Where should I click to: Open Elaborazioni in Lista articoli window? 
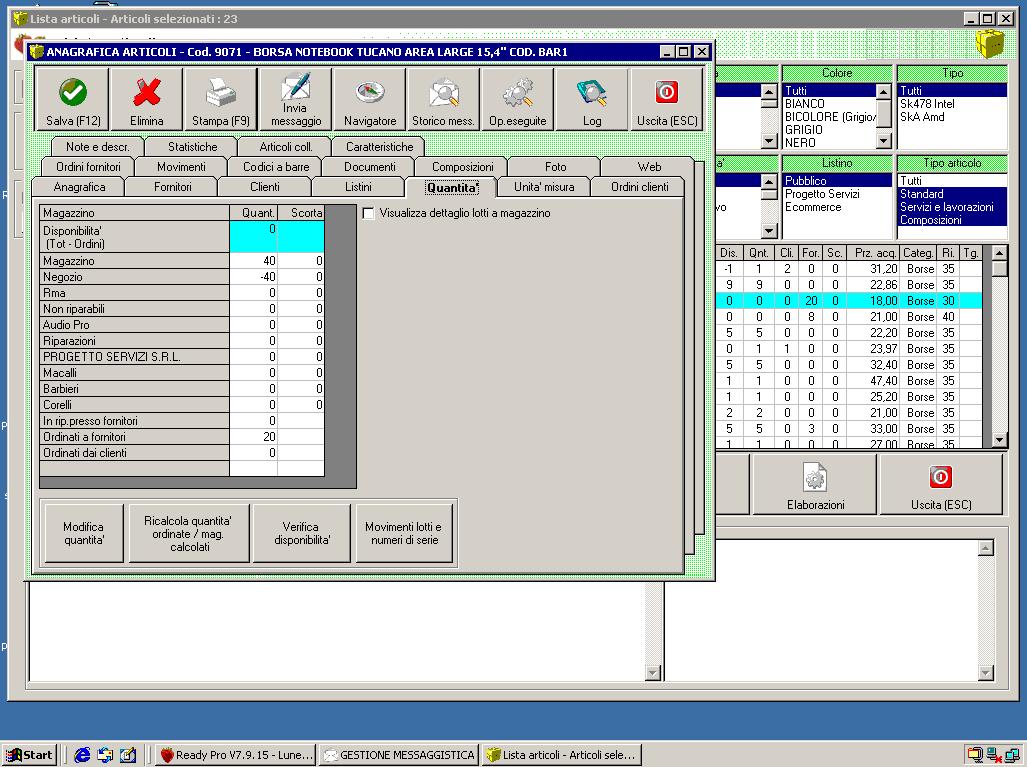[x=815, y=484]
